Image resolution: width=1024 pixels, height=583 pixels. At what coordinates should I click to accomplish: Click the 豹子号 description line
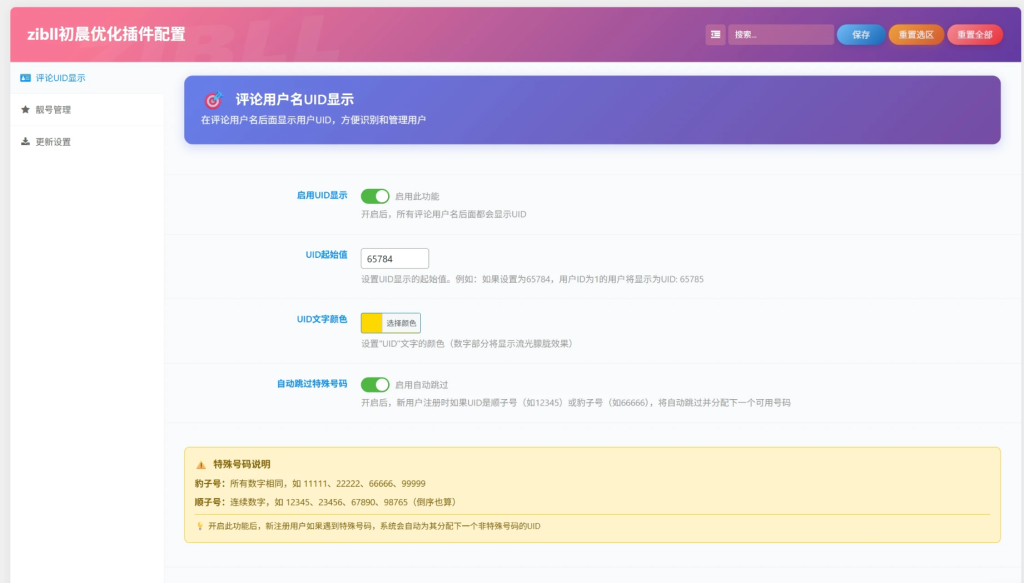tap(310, 484)
